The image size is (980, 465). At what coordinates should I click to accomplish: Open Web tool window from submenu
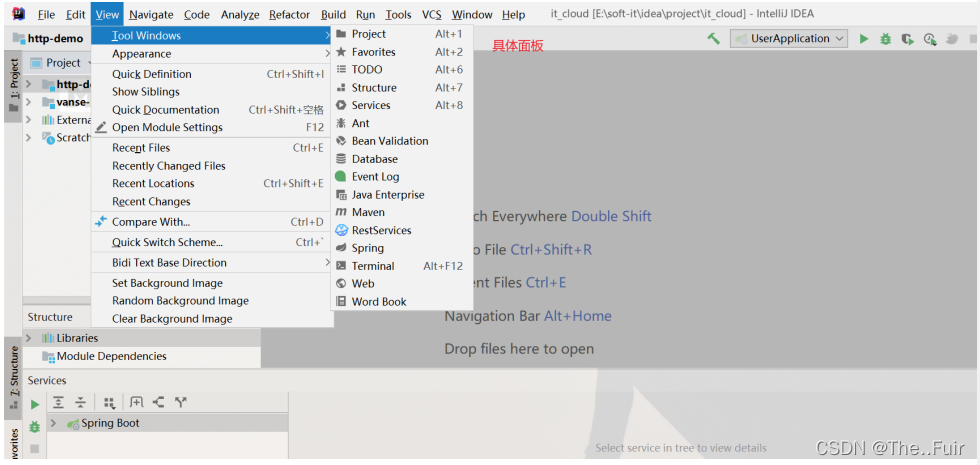402,283
